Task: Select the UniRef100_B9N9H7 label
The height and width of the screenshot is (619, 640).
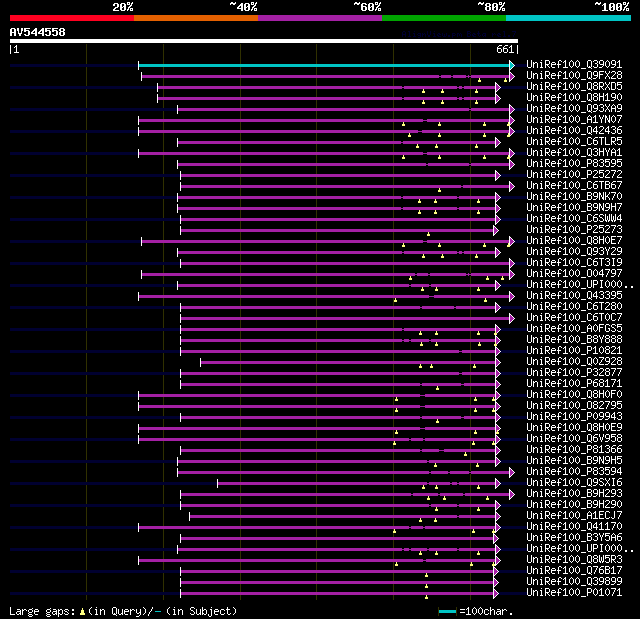Action: [574, 208]
